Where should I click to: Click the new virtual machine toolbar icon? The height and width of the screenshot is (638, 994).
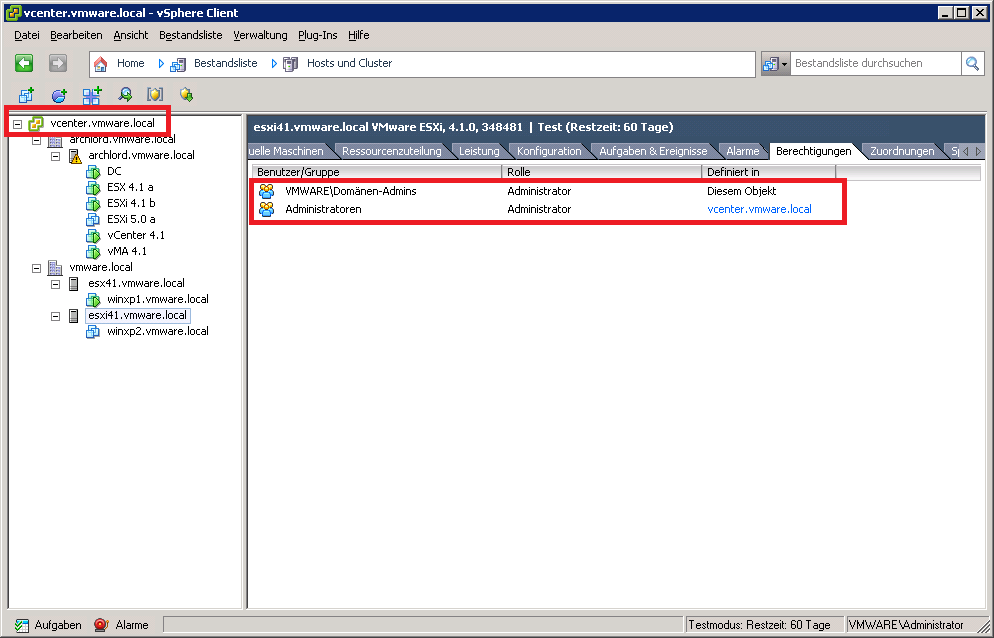(x=27, y=95)
